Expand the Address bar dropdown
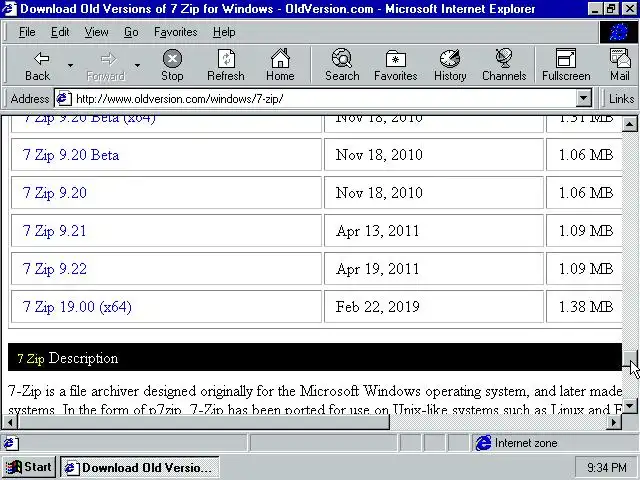Viewport: 640px width, 480px height. pos(584,98)
